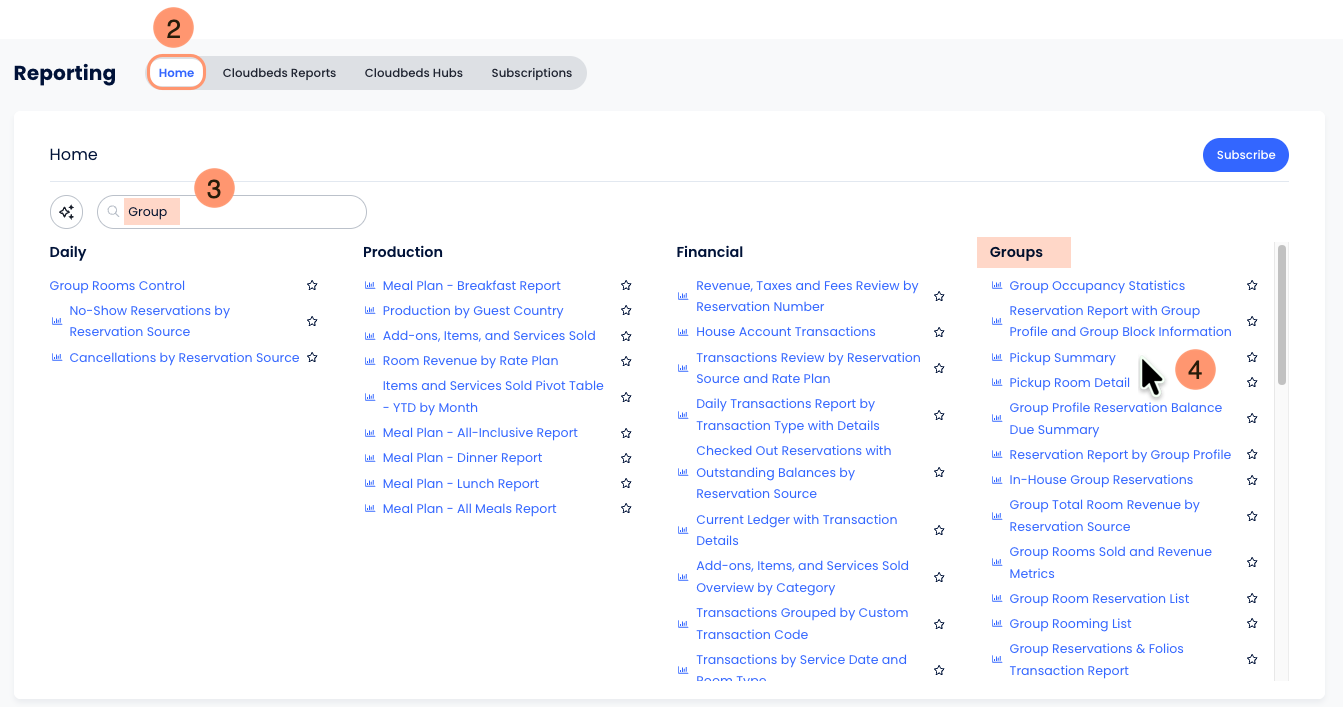Star Meal Plan - All-Inclusive Report
The width and height of the screenshot is (1343, 707).
626,433
